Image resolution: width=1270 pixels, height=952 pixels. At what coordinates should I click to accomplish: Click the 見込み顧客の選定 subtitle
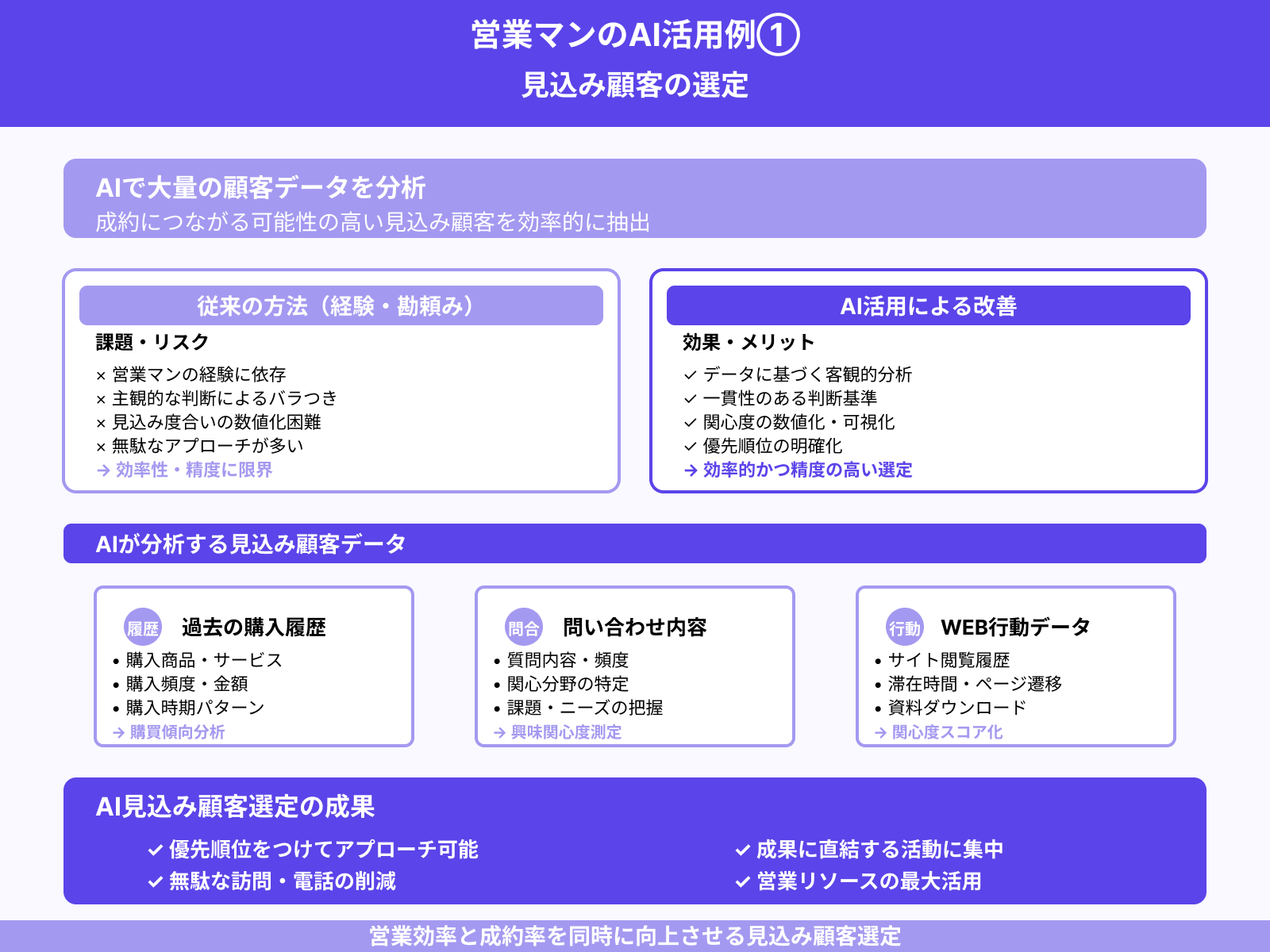pos(635,86)
